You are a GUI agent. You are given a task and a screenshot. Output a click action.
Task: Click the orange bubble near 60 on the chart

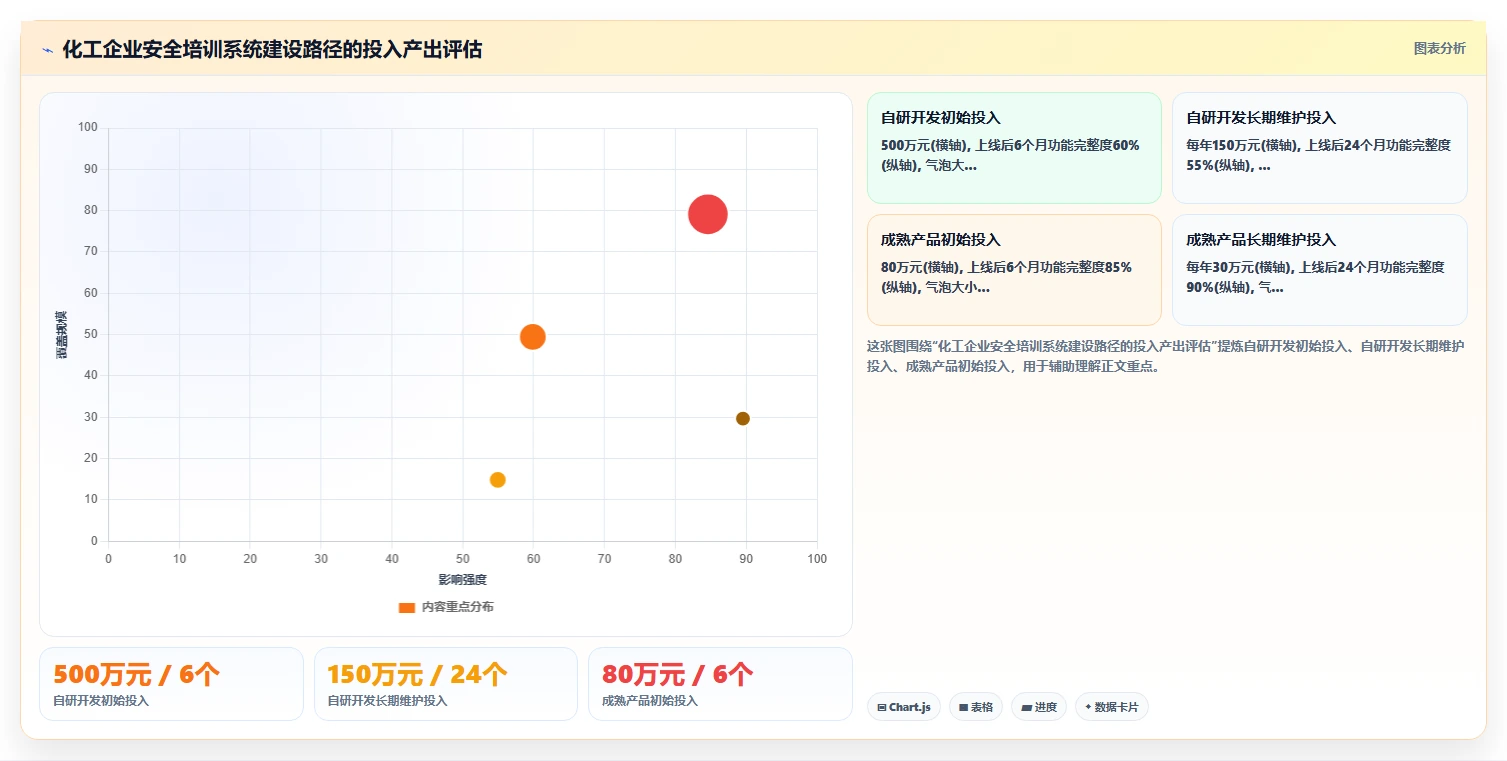point(533,337)
